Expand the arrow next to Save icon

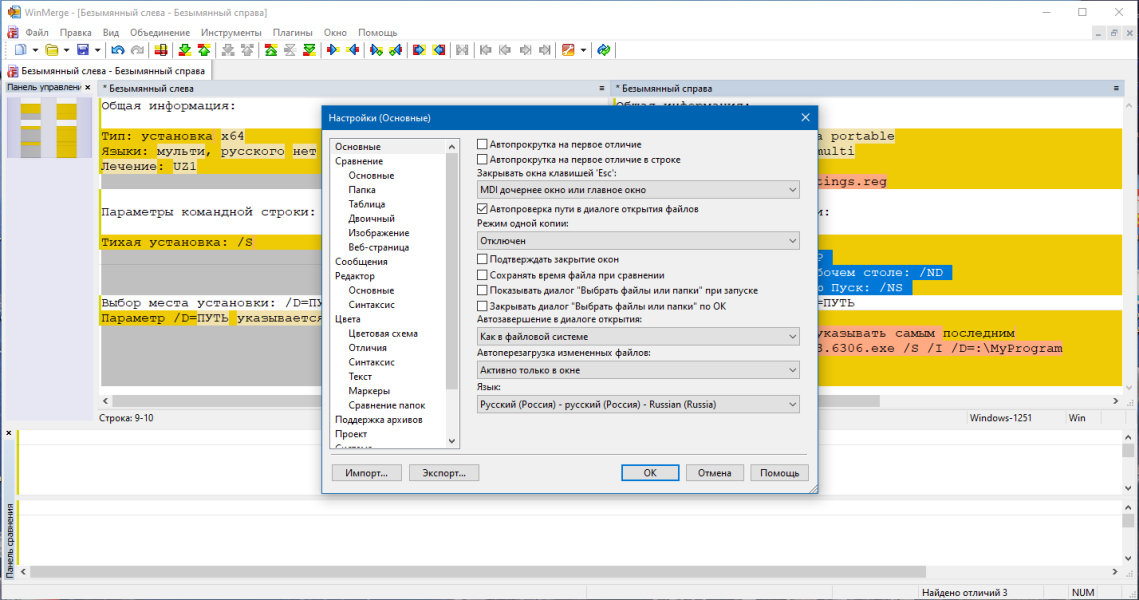(97, 50)
